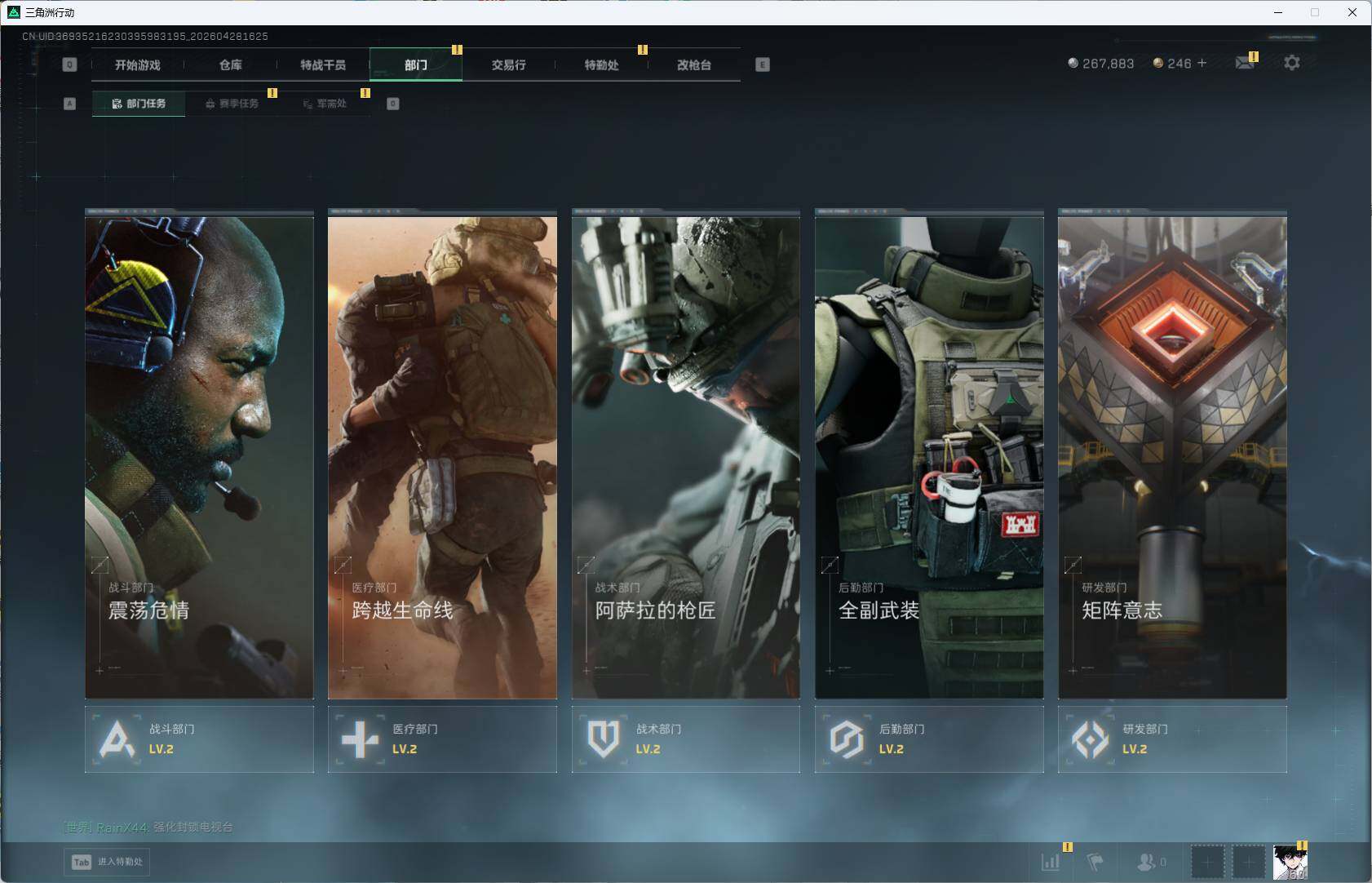1372x883 pixels.
Task: Open the 阿萨拉的枪匠 mission card
Action: 685,457
